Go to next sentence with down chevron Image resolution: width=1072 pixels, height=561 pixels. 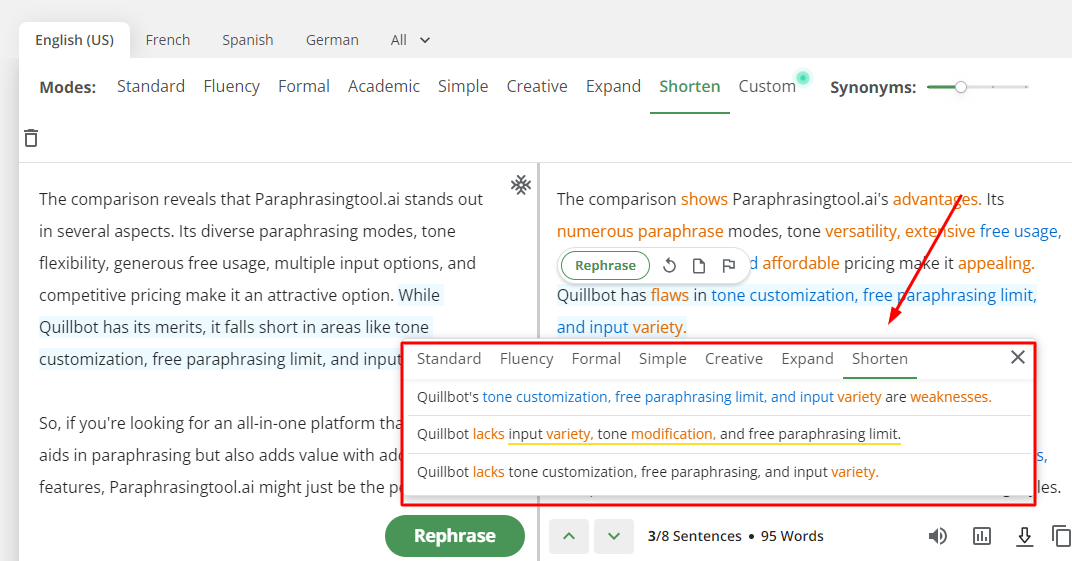click(x=614, y=536)
